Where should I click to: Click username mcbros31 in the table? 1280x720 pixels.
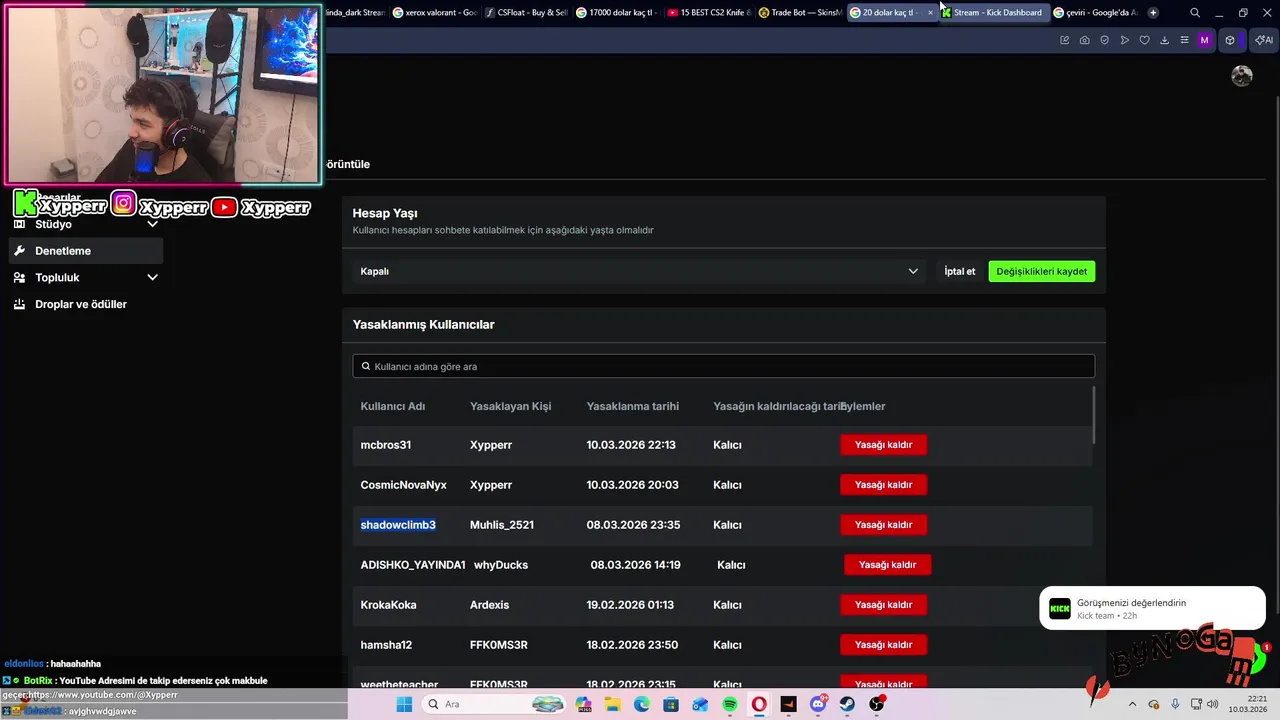[386, 445]
